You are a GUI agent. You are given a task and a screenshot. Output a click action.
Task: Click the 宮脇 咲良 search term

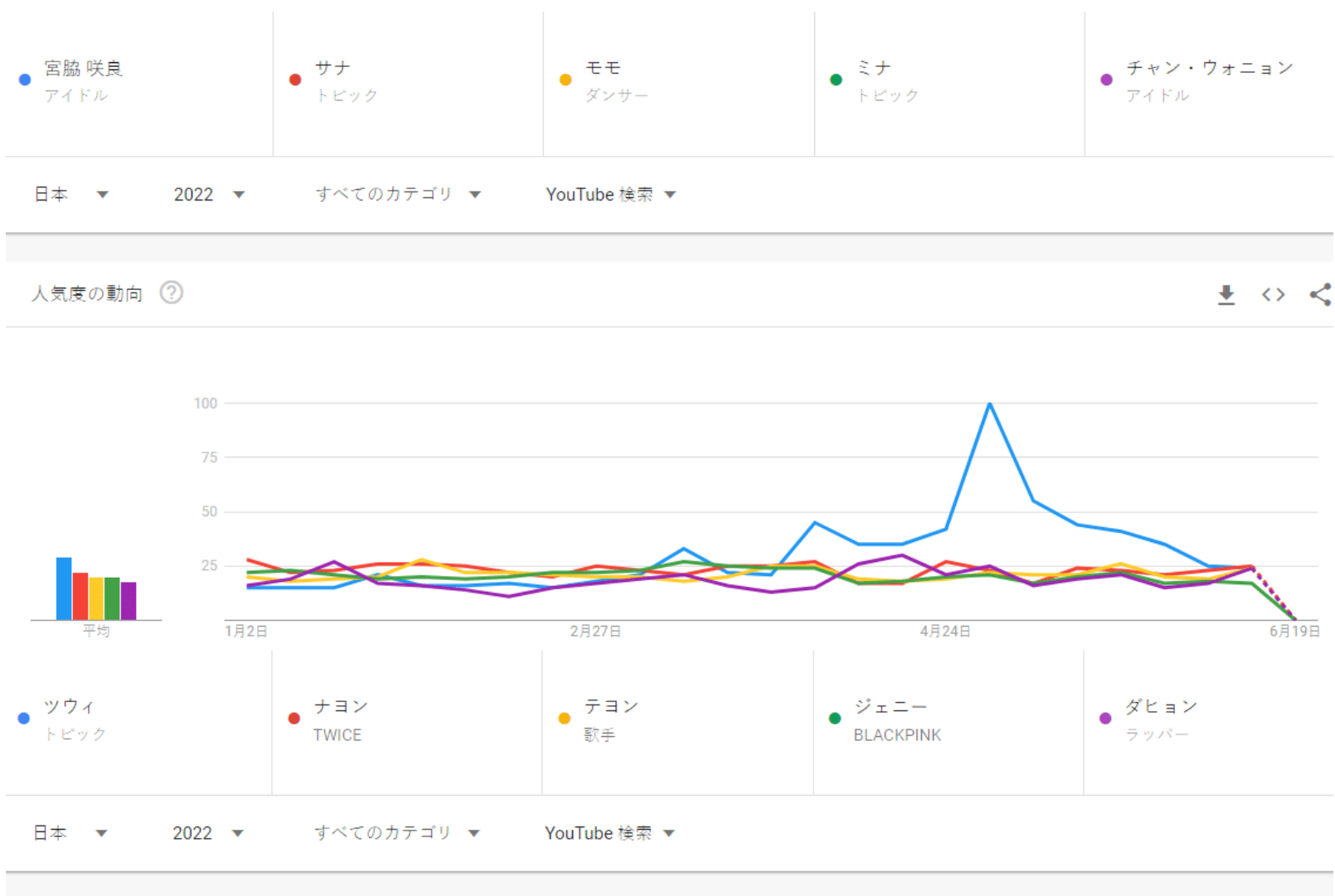click(85, 69)
